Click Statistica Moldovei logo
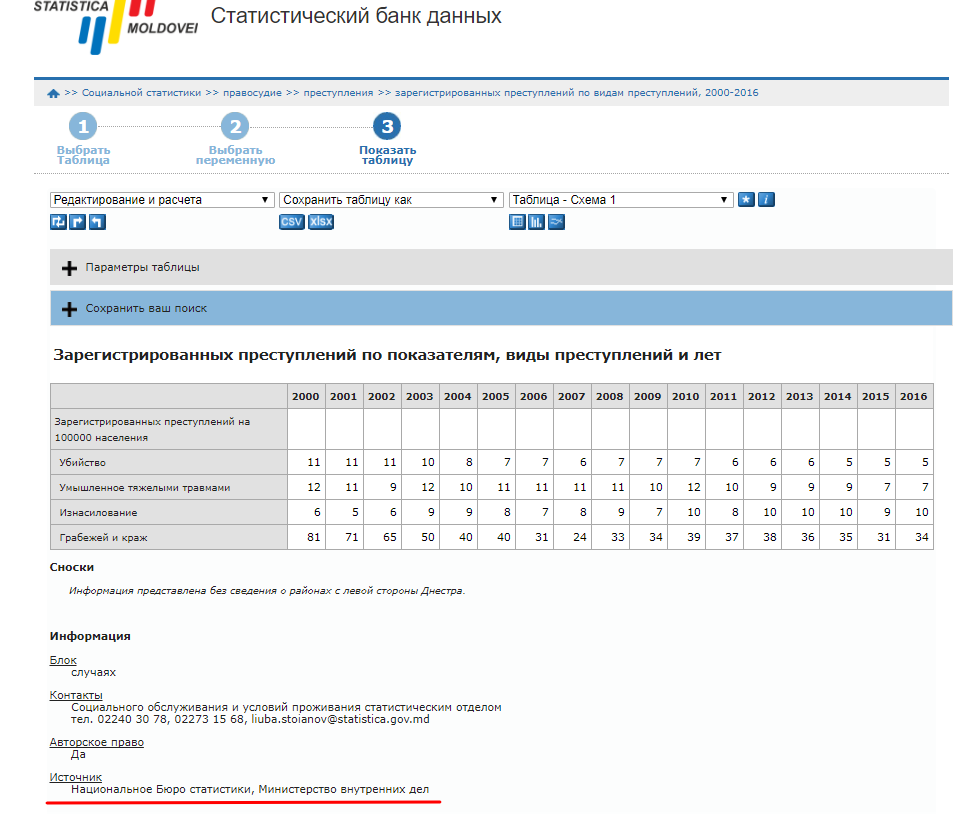Screen dimensions: 976x814 point(116,25)
